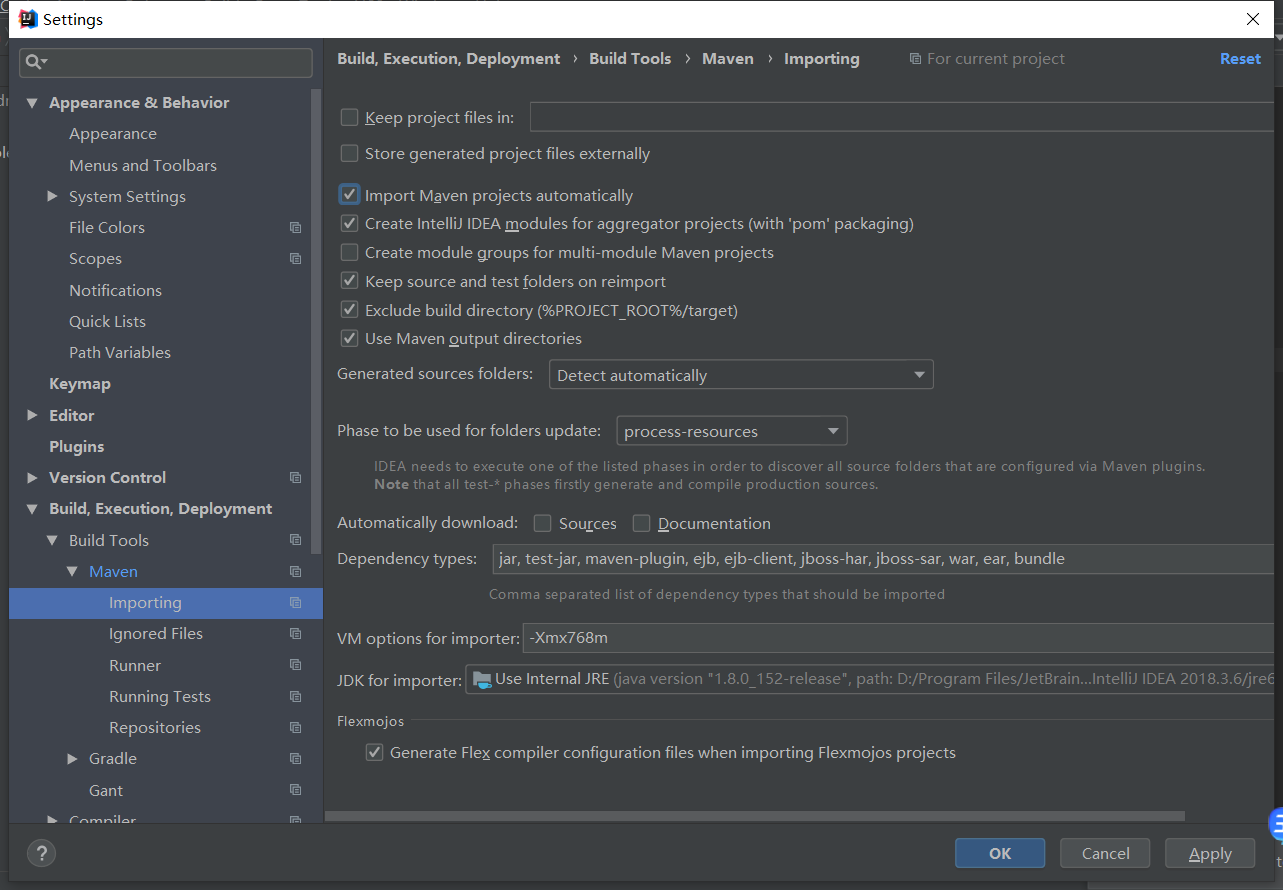Click the project-level icon beside Maven
The width and height of the screenshot is (1283, 890).
pos(295,572)
